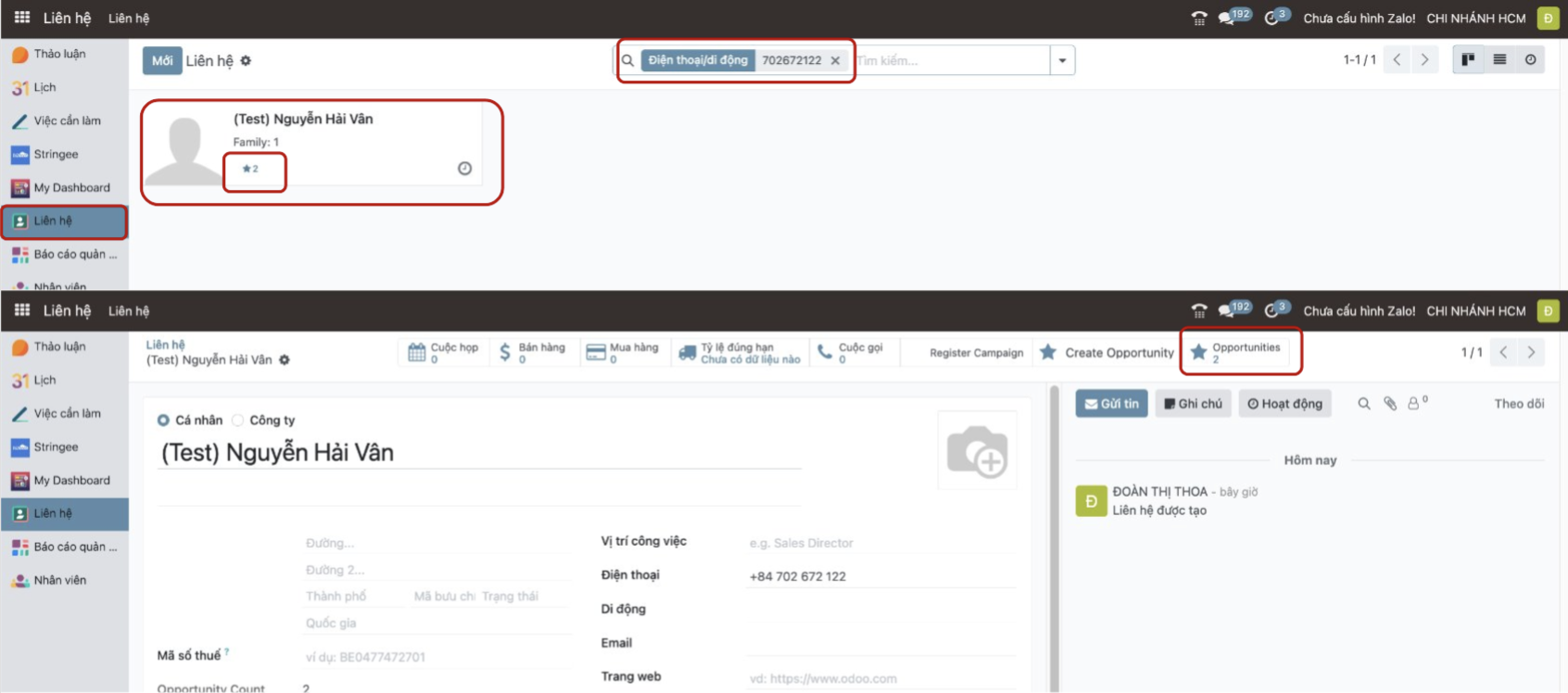
Task: Open Lịch calendar in the kanban screen sidebar
Action: click(x=64, y=87)
